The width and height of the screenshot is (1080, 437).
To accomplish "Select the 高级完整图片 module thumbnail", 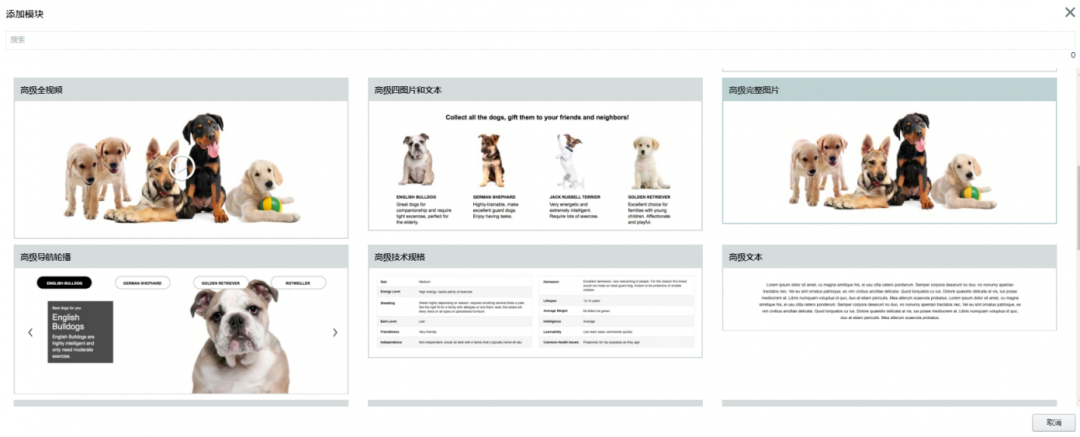I will click(888, 162).
